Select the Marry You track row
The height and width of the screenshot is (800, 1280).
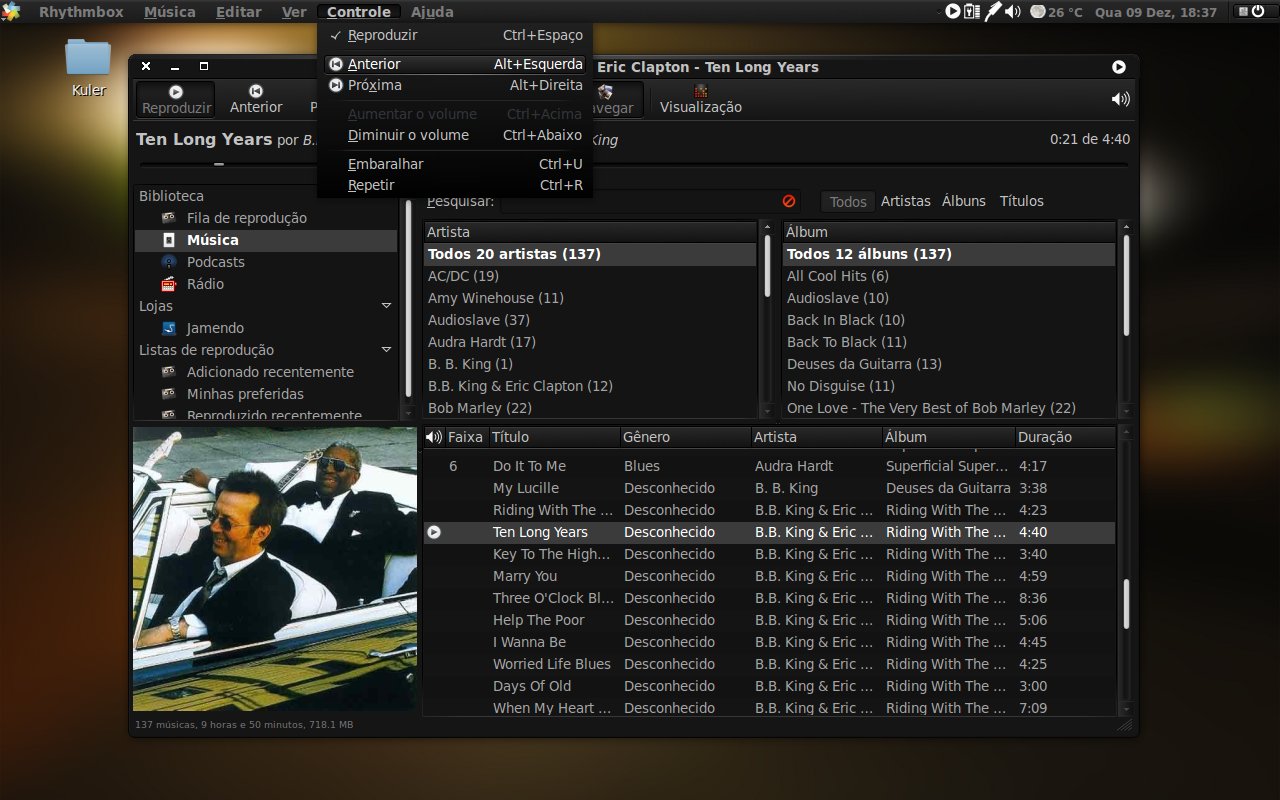[x=769, y=576]
